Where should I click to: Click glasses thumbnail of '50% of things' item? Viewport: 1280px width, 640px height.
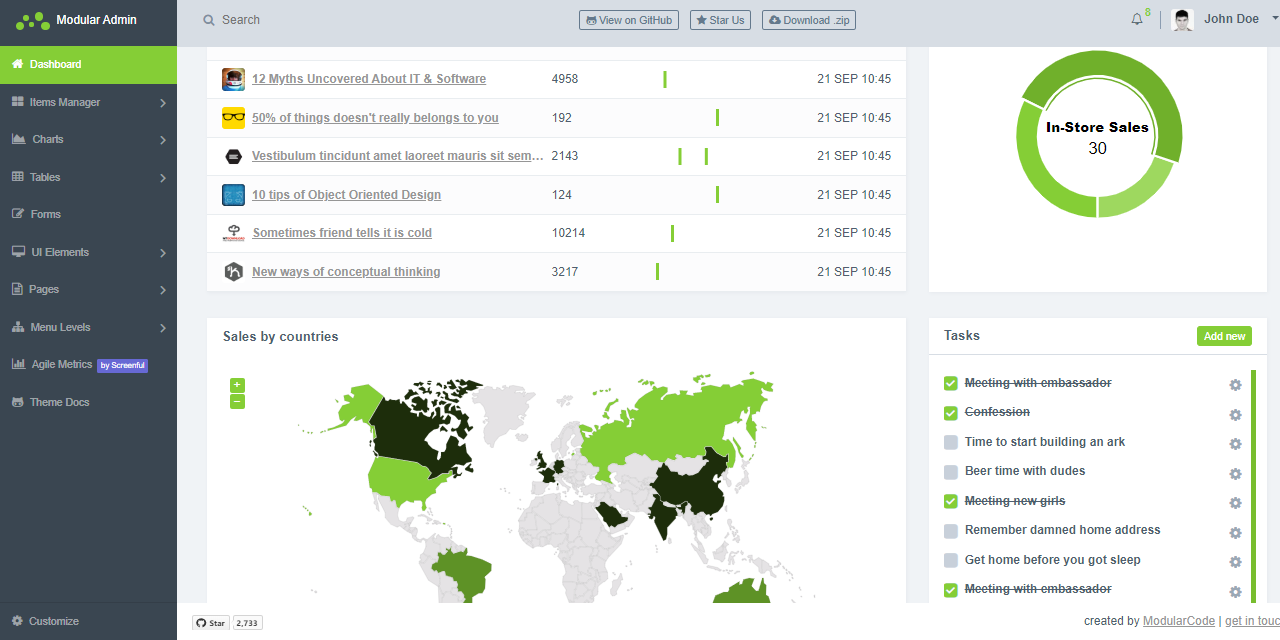233,118
